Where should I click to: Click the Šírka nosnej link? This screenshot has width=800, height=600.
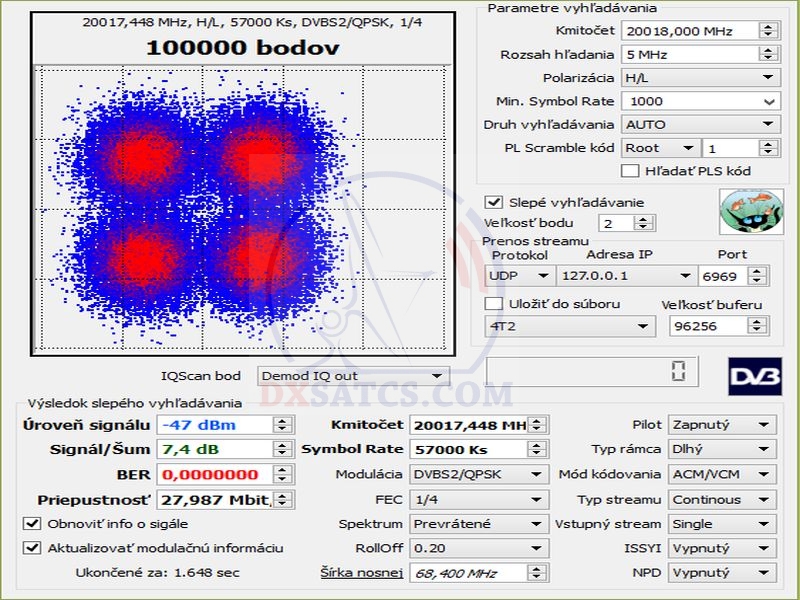point(361,572)
